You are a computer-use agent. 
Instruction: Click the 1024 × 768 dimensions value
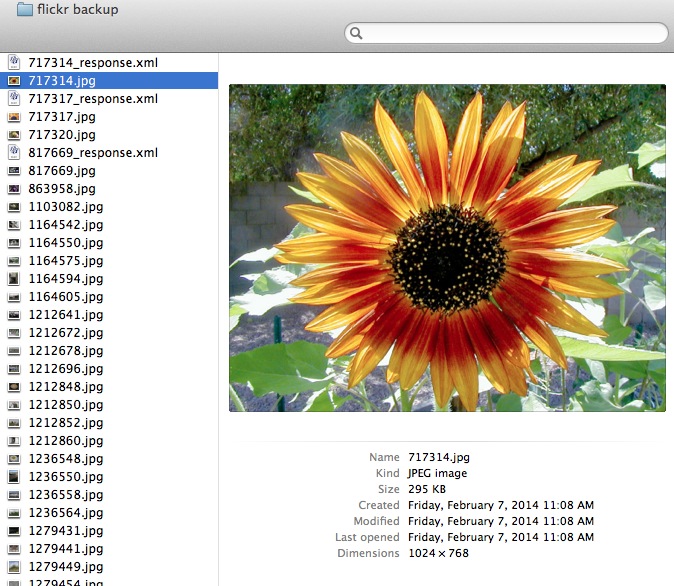click(438, 553)
